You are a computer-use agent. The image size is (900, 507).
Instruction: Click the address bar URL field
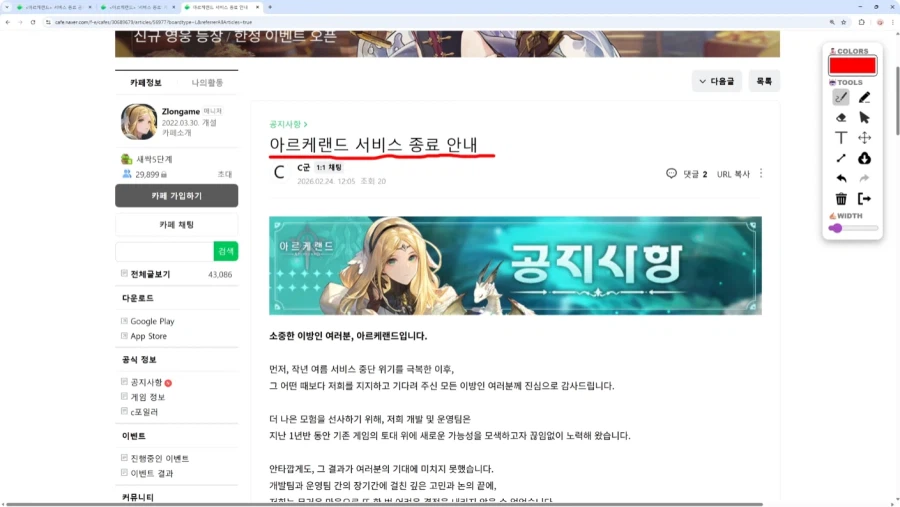436,22
